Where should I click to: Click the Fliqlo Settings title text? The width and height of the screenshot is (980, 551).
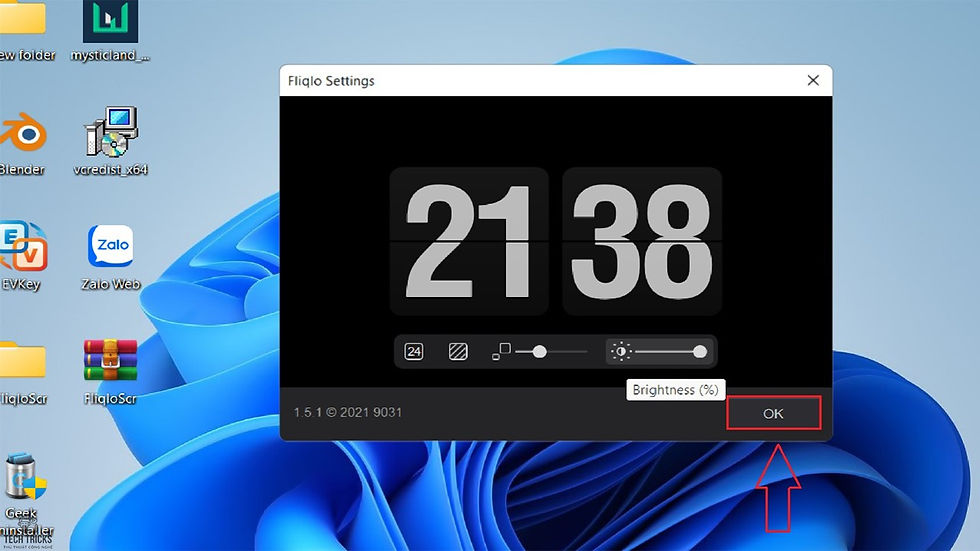tap(331, 81)
